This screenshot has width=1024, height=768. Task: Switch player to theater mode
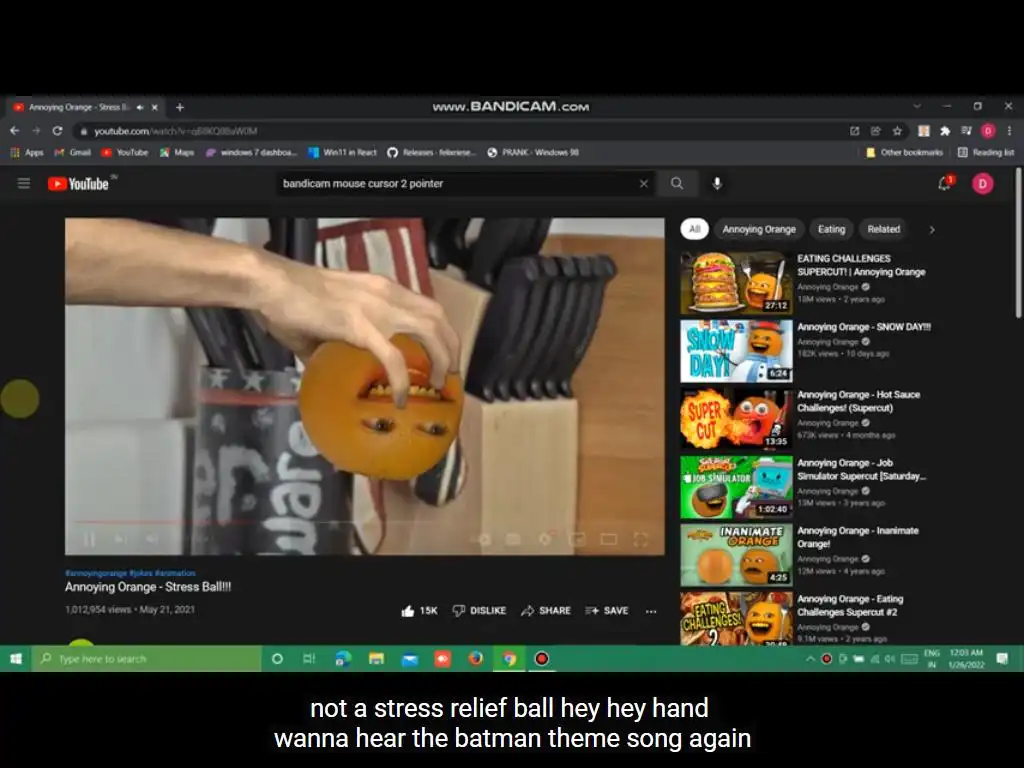point(609,539)
